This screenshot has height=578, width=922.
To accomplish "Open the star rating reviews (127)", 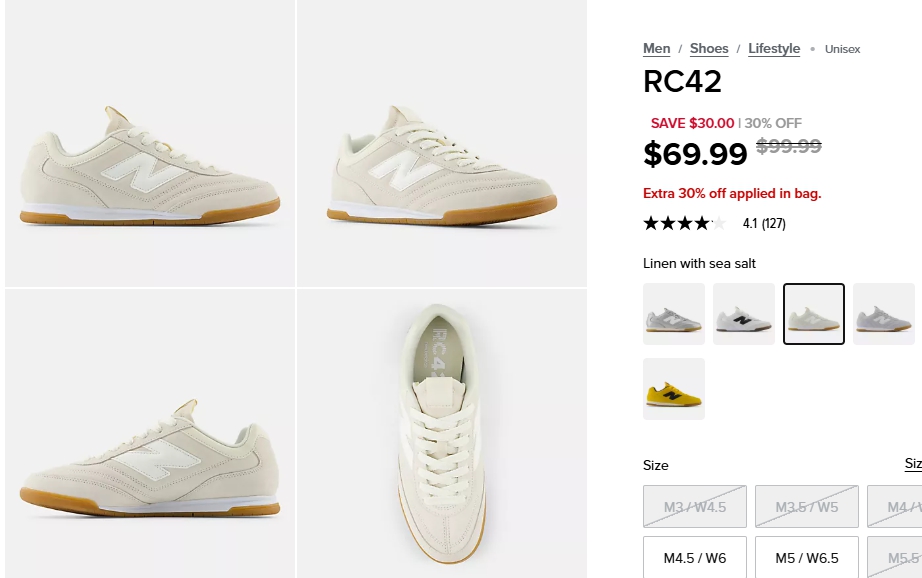I will 714,223.
